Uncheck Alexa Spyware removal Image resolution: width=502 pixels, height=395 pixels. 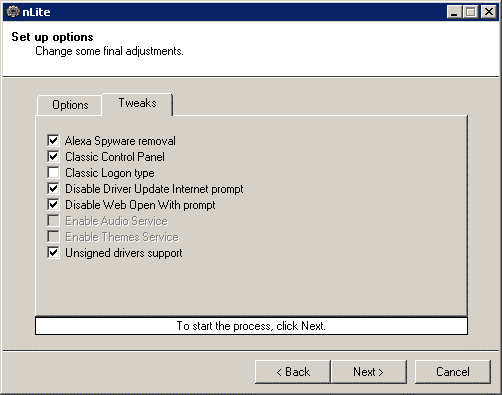pyautogui.click(x=53, y=141)
